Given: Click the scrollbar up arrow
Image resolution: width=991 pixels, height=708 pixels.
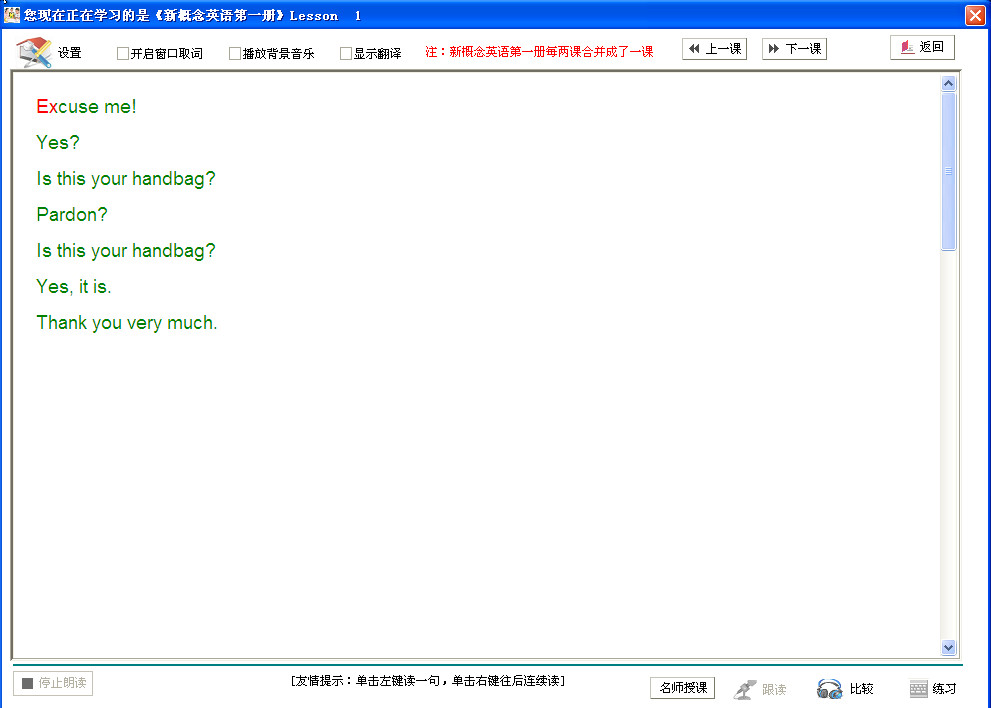Looking at the screenshot, I should coord(948,83).
